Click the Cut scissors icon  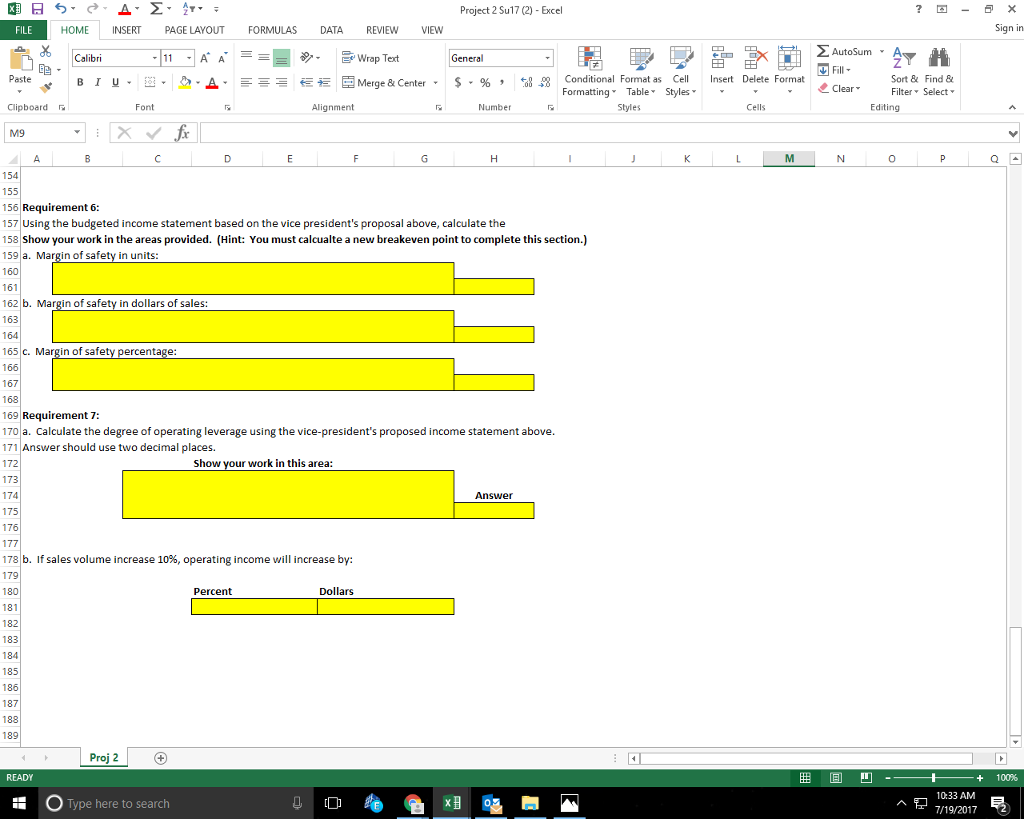point(46,51)
